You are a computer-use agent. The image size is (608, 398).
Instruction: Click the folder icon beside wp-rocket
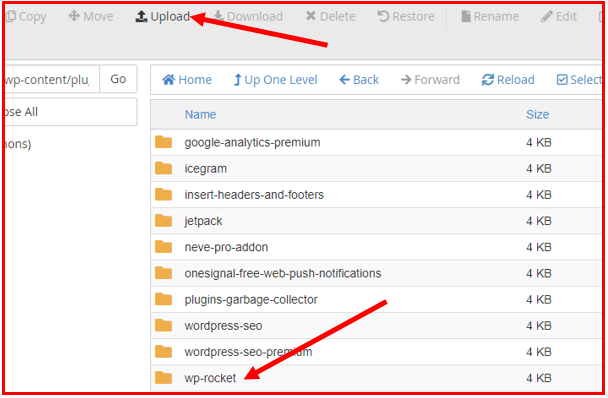point(163,378)
